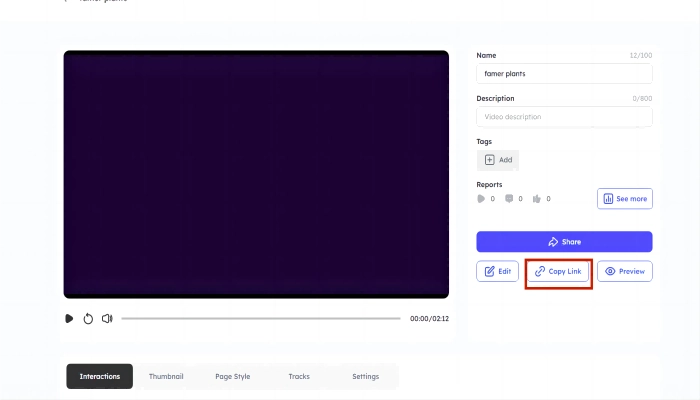Click the Name input field
Image resolution: width=700 pixels, height=400 pixels.
[564, 74]
